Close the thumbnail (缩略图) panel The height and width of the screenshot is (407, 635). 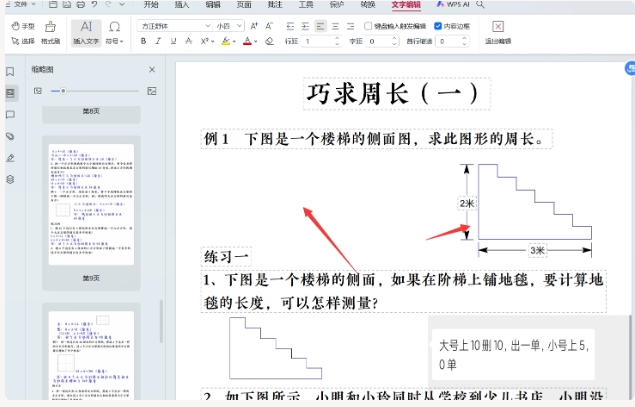(152, 70)
